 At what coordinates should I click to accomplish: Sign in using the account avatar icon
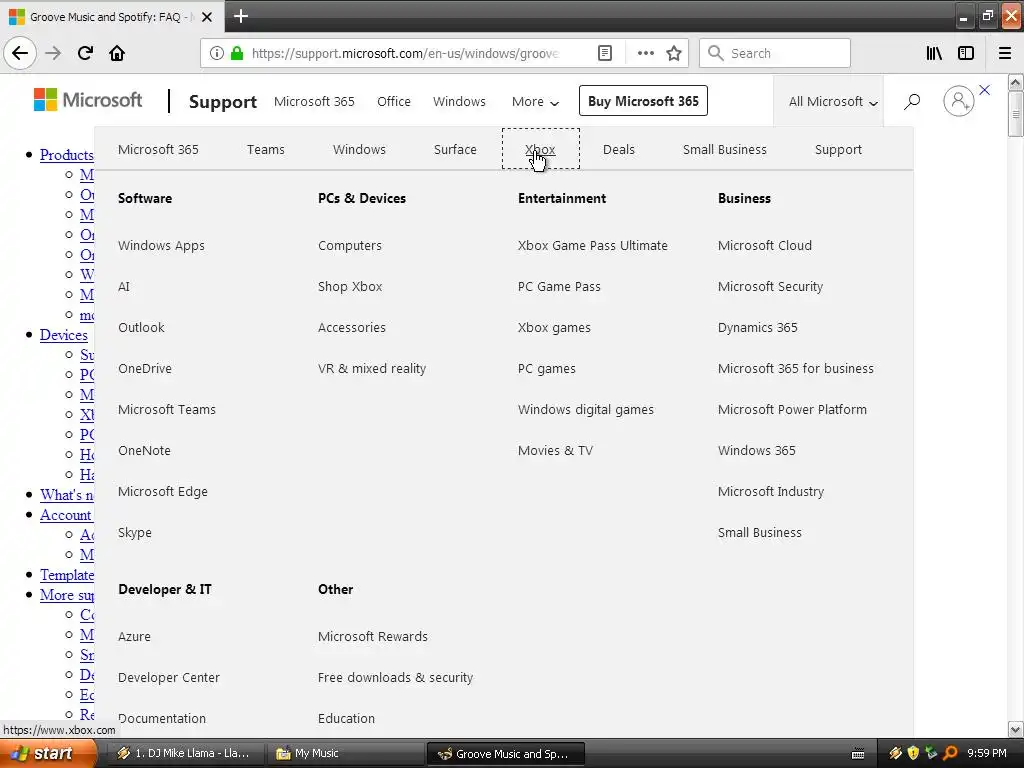pyautogui.click(x=959, y=101)
